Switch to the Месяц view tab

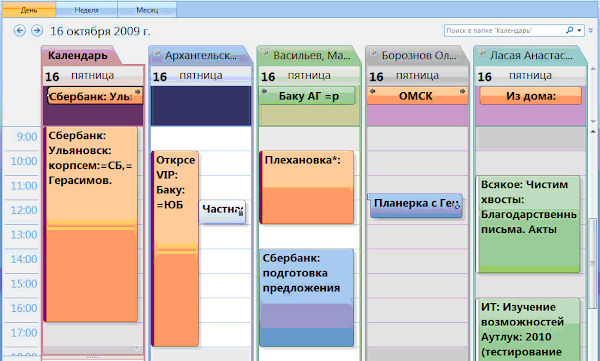pos(147,10)
